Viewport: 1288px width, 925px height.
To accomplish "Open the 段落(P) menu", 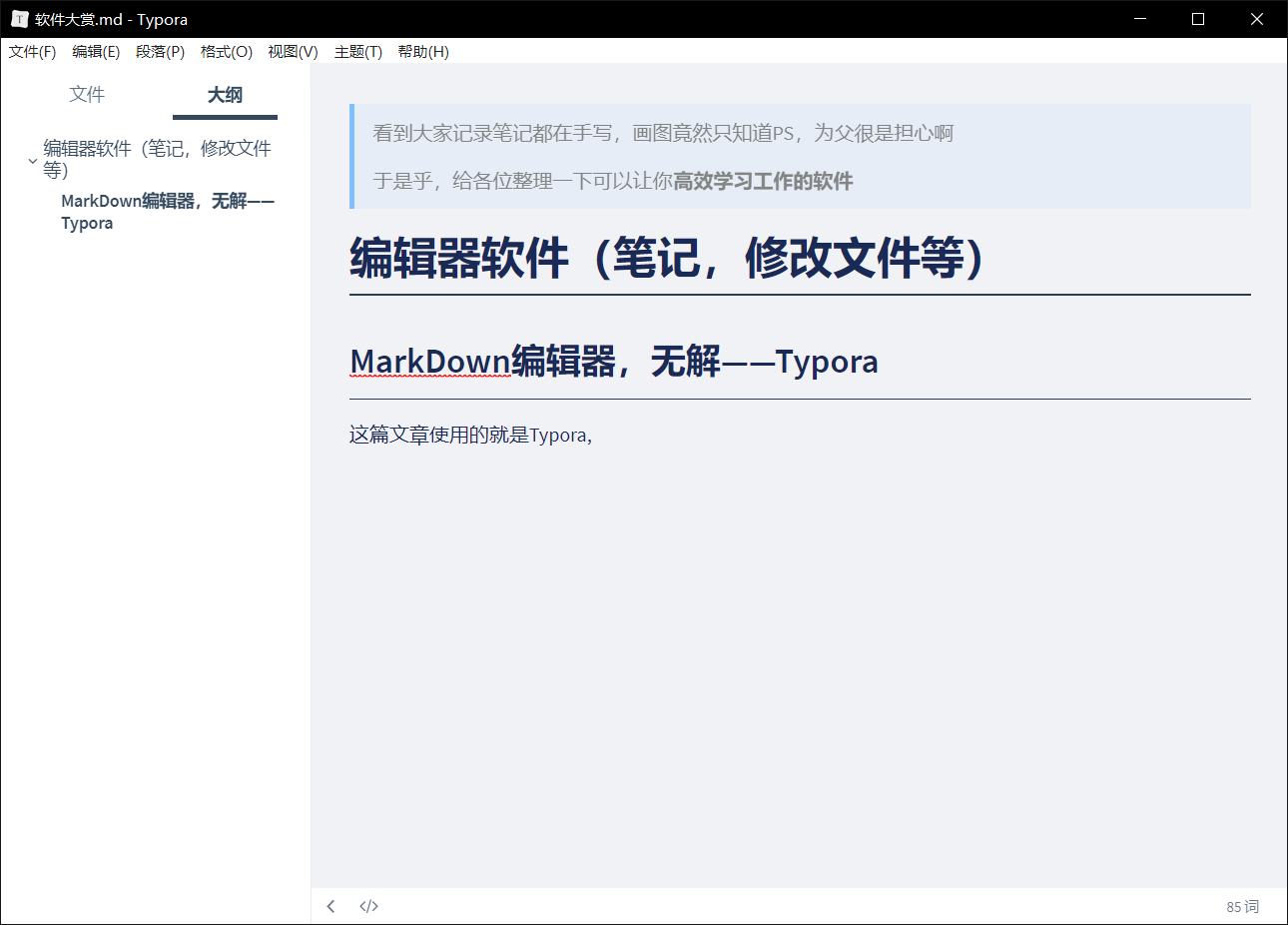I will coord(160,52).
